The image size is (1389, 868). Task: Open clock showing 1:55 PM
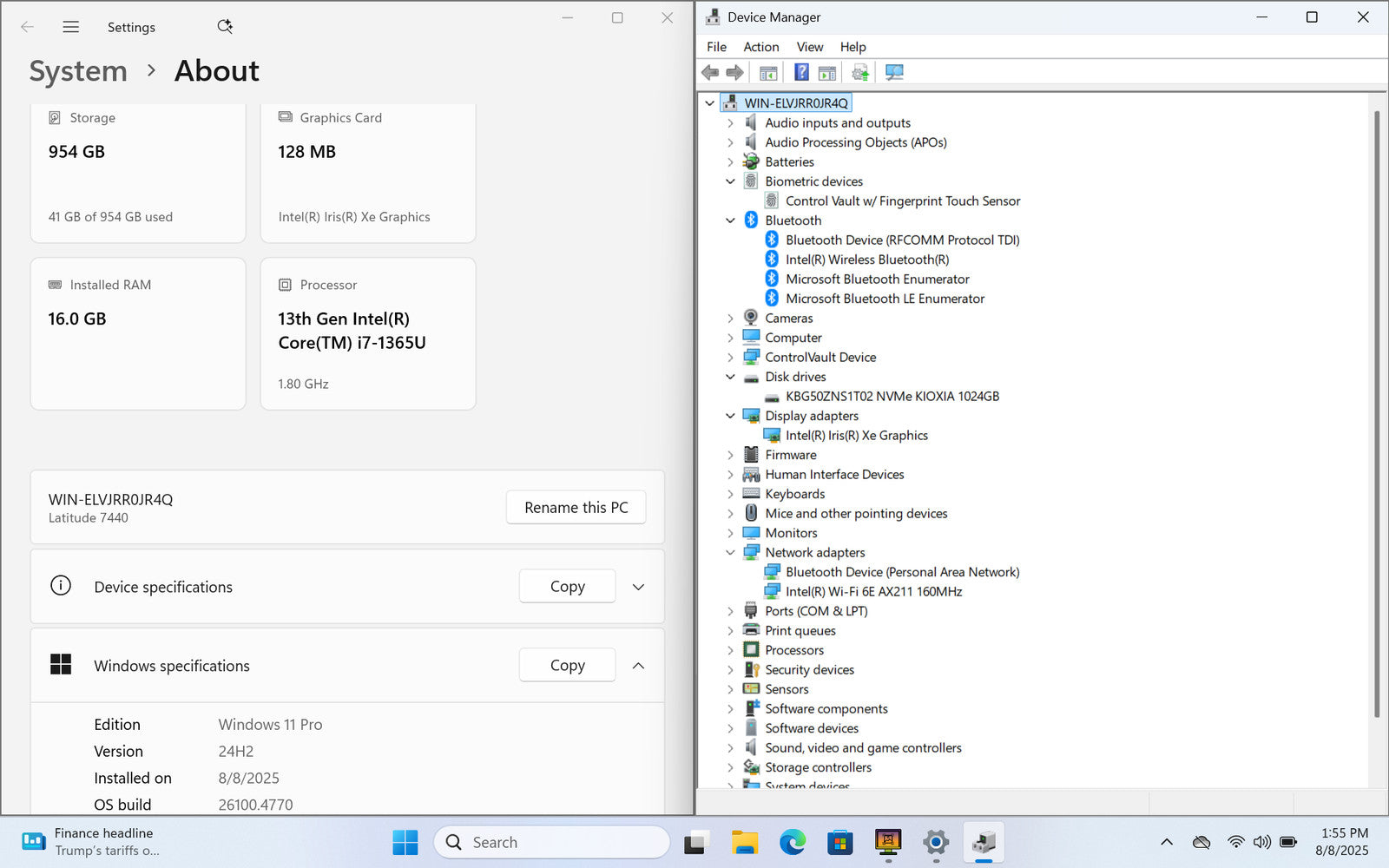(1342, 842)
